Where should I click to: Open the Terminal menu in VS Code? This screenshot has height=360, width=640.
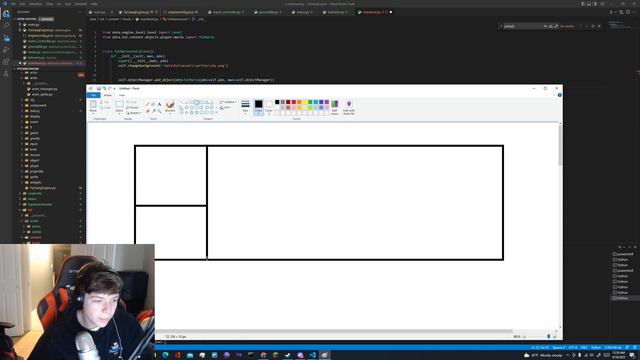[81, 4]
